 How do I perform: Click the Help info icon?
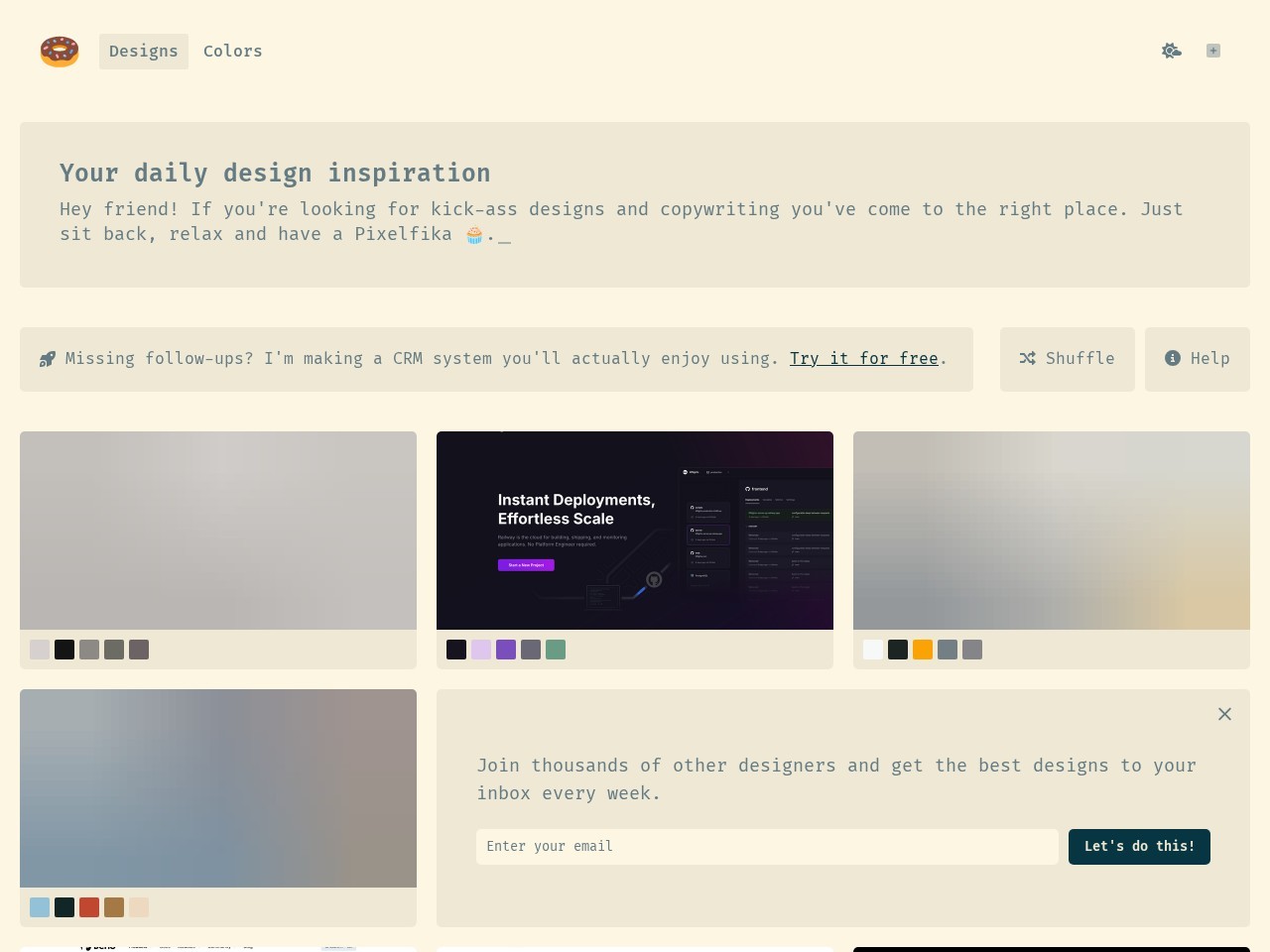(x=1173, y=358)
